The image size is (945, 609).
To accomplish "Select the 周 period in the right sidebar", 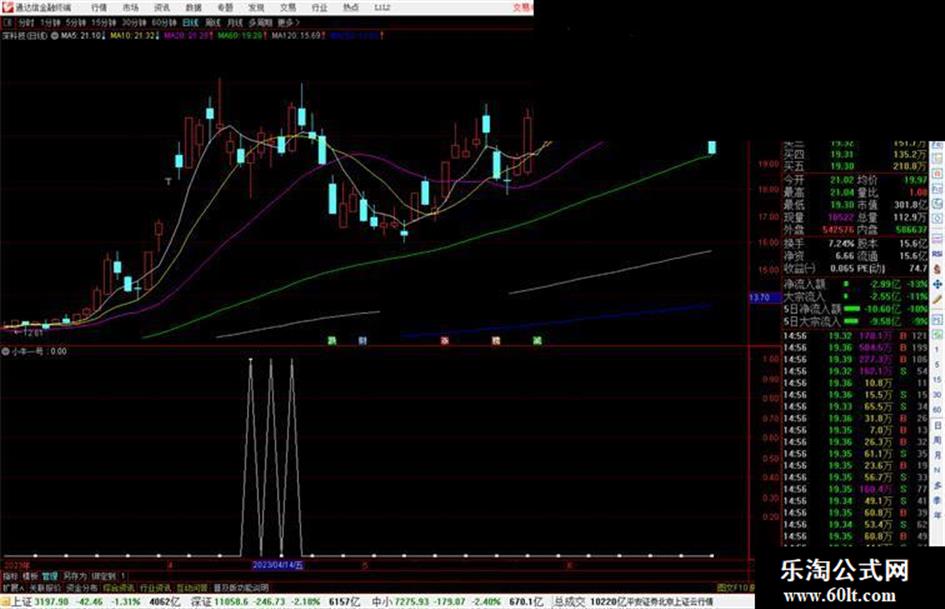I will [x=937, y=440].
